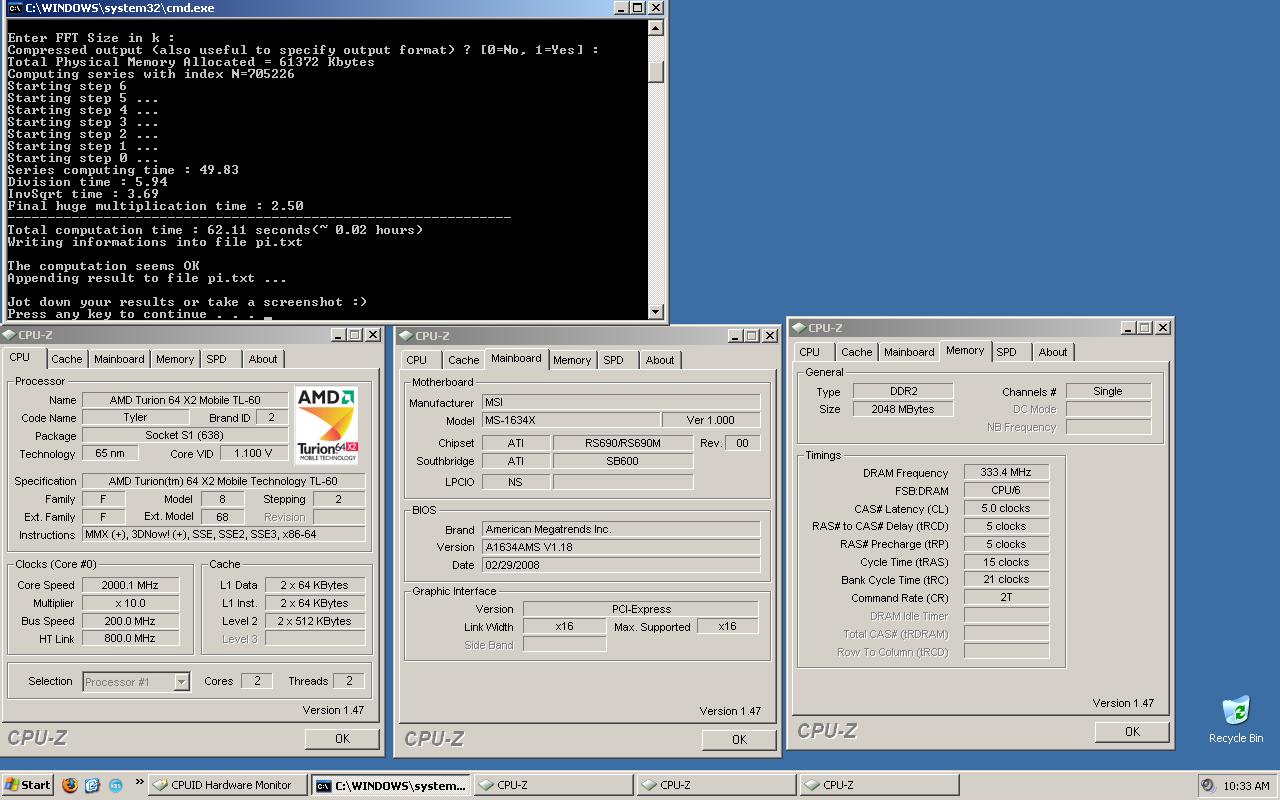Click the Name field AMD Turion 64 X2 Mobile TL-60
Screen dimensions: 1280x800
(185, 400)
